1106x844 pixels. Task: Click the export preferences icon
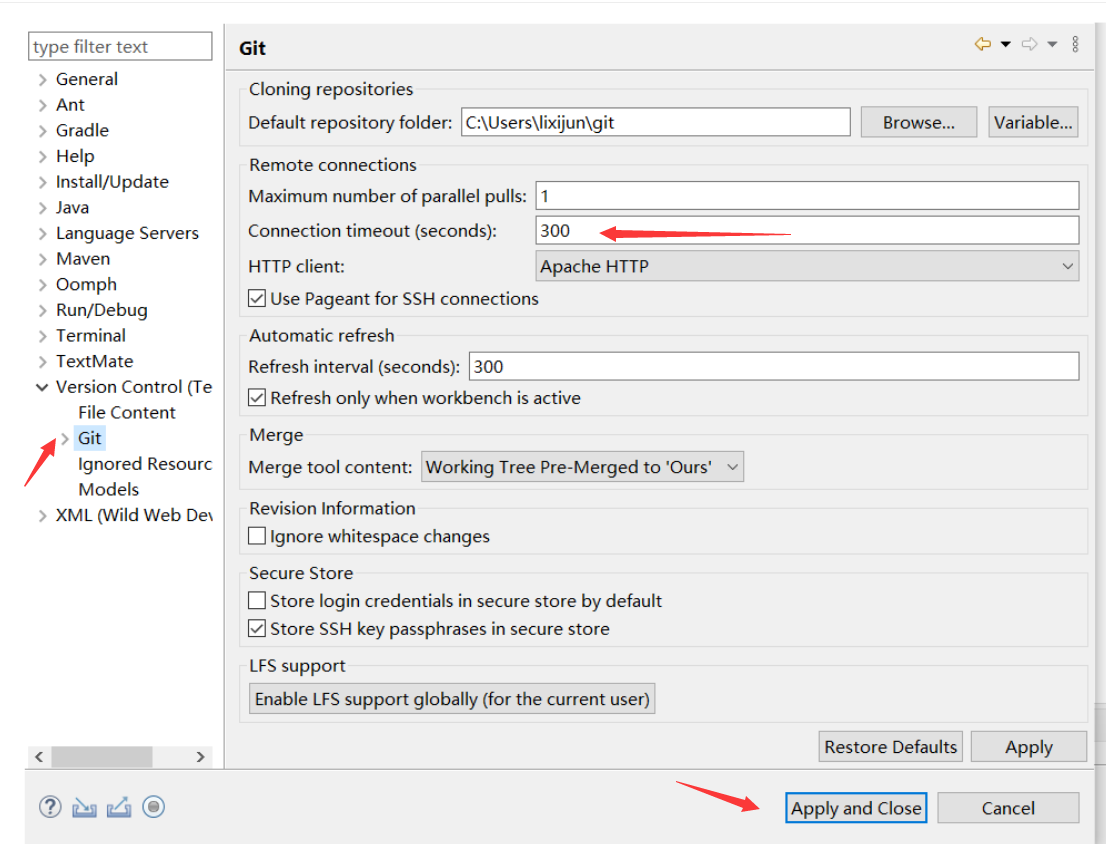118,807
